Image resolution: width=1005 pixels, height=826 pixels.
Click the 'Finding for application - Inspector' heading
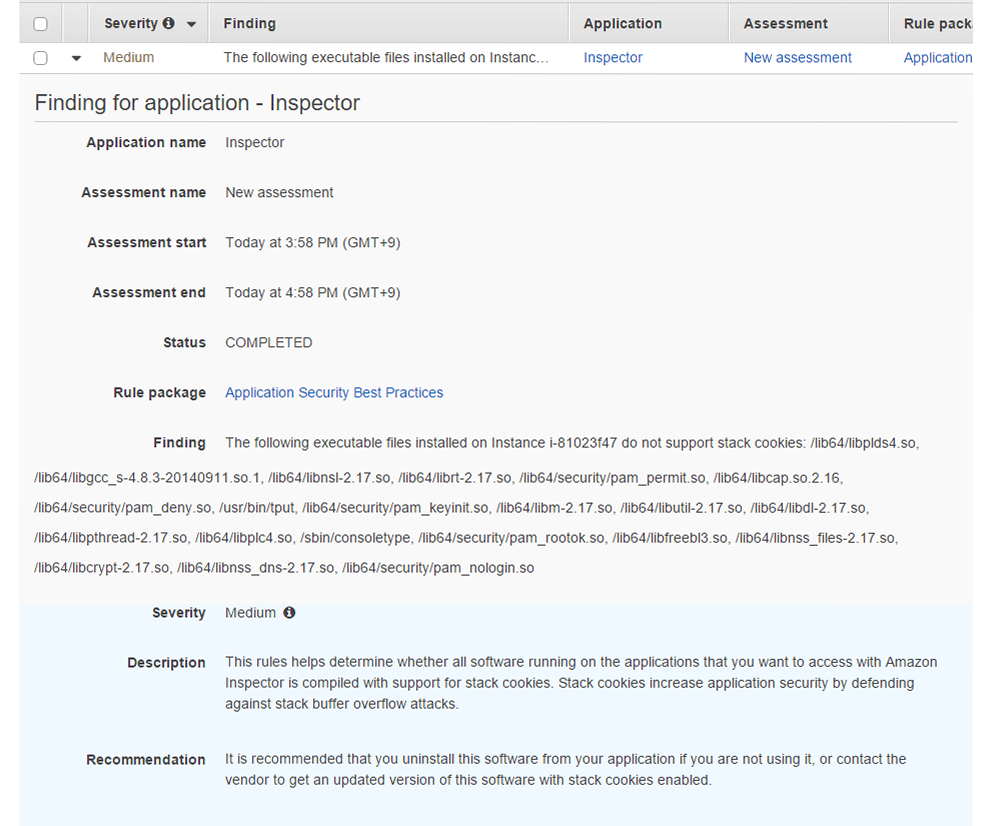pos(197,103)
